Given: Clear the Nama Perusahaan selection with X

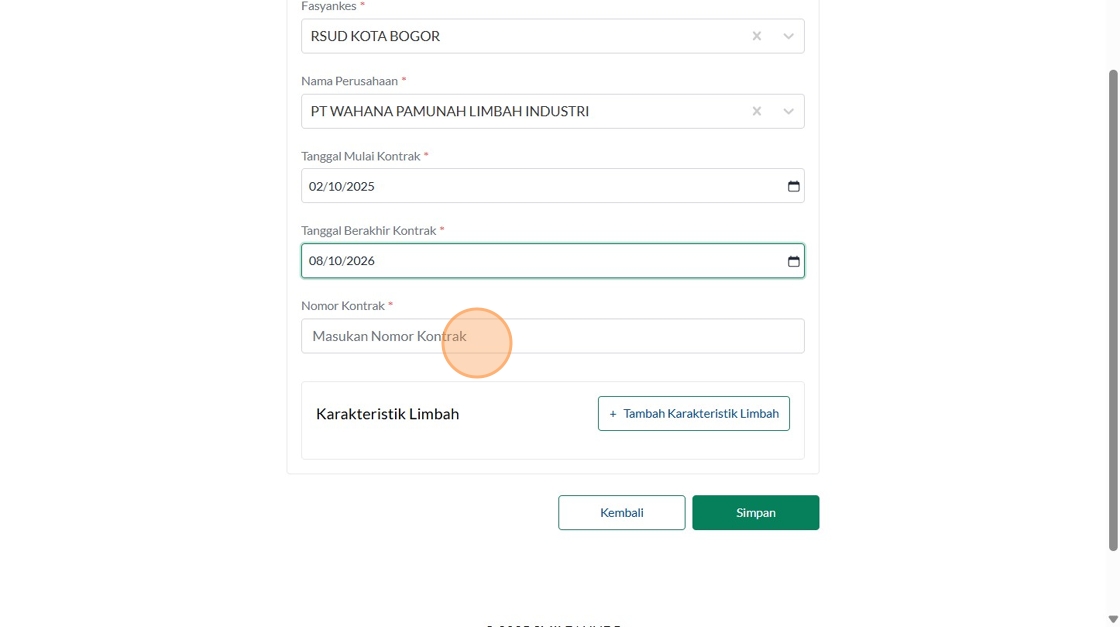Looking at the screenshot, I should click(x=757, y=111).
